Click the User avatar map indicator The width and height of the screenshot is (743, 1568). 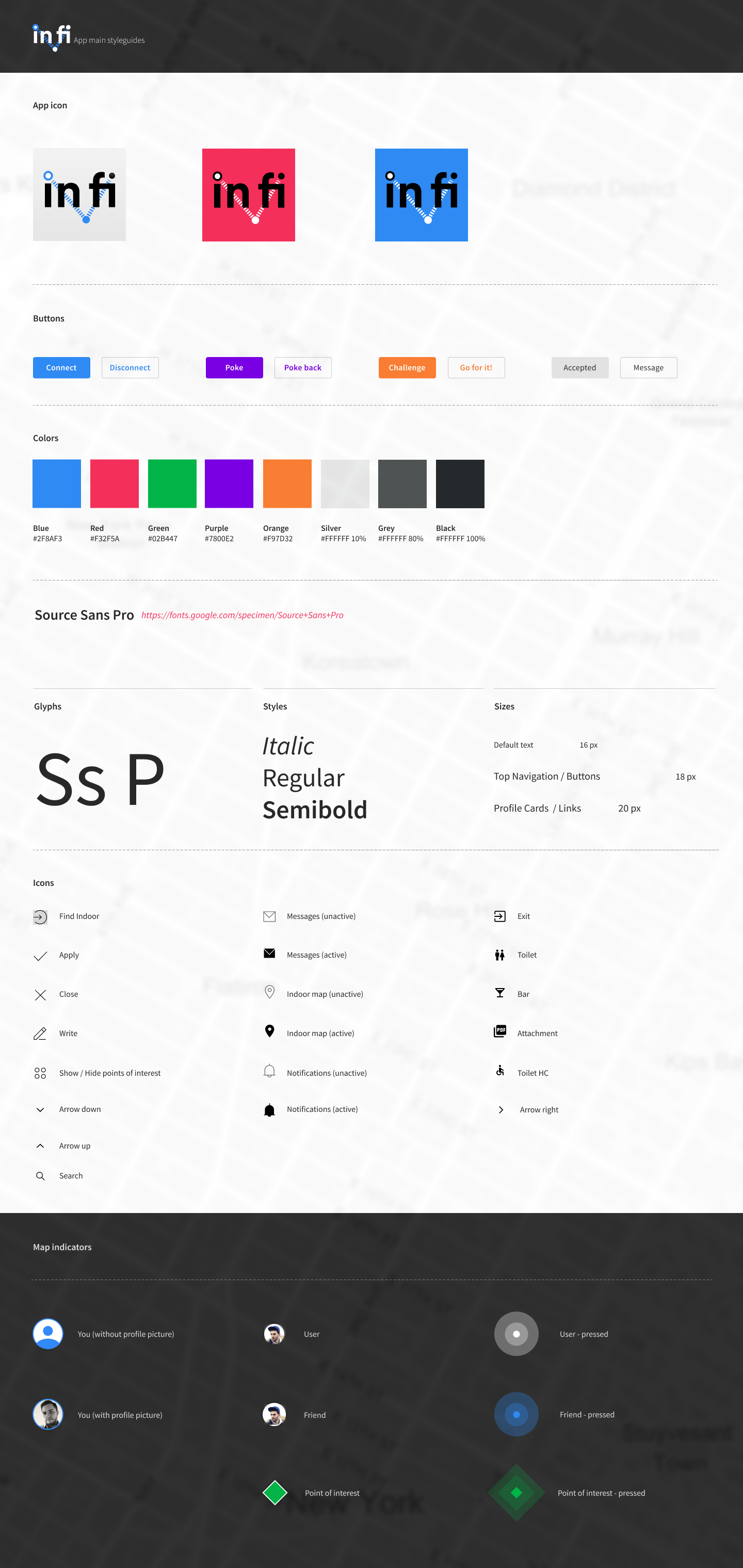point(274,1334)
